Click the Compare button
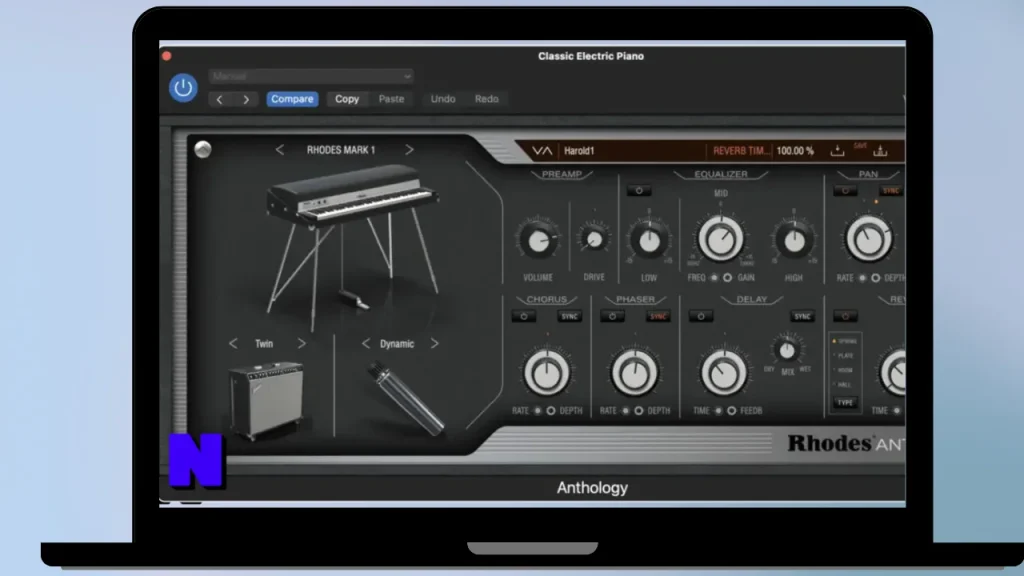Image resolution: width=1024 pixels, height=576 pixels. point(292,99)
